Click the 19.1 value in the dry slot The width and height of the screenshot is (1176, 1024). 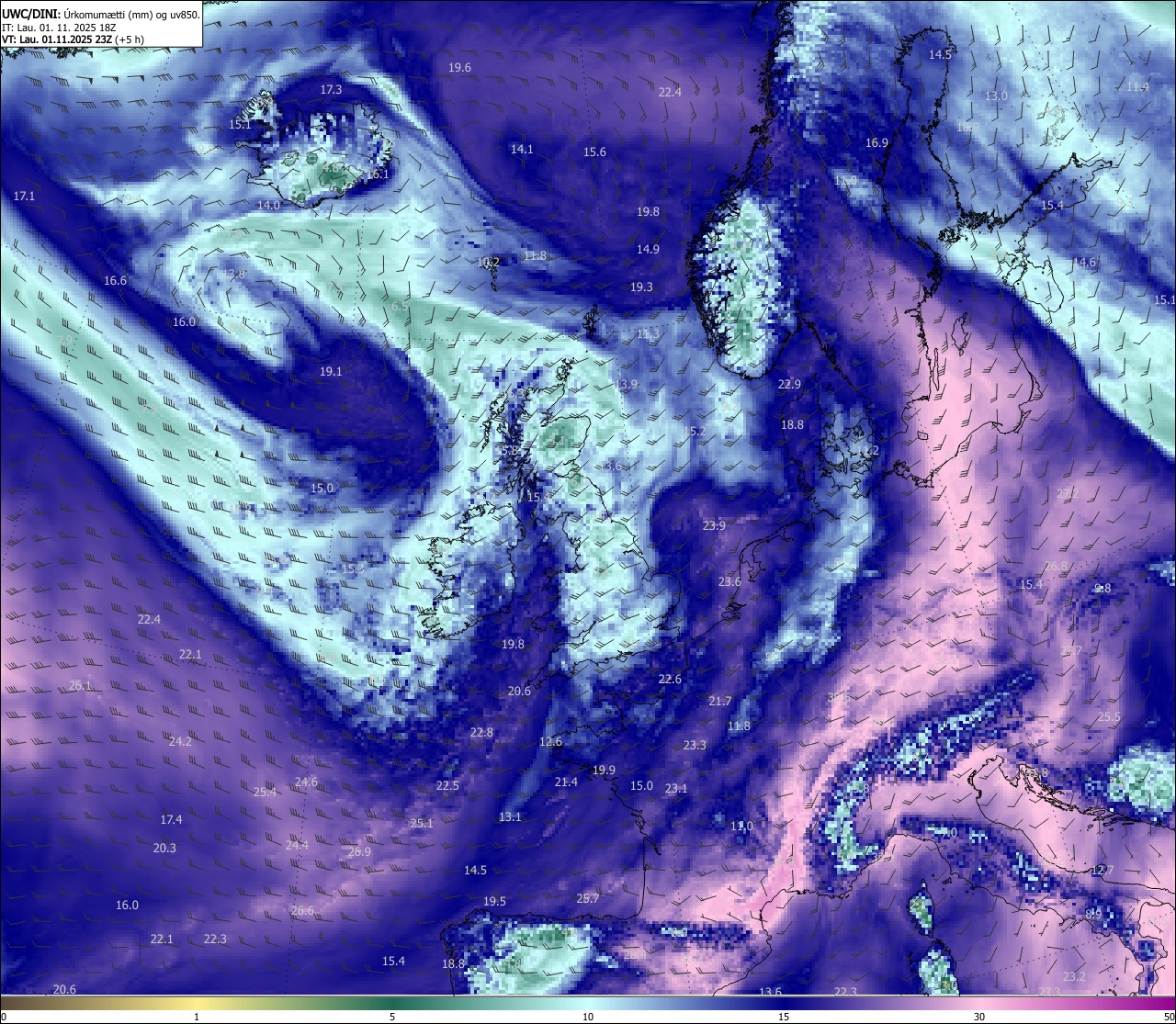[331, 372]
